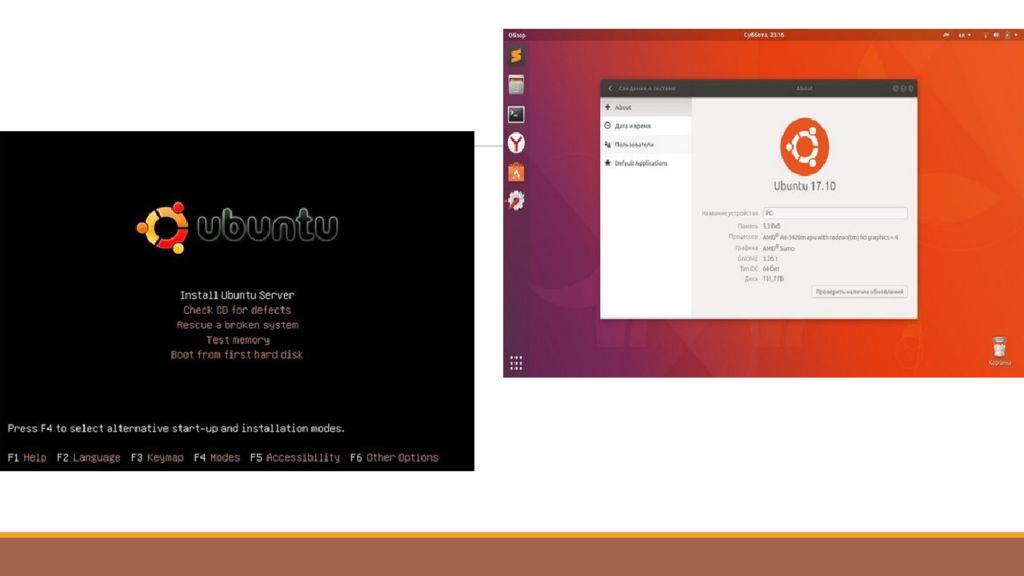Choose Test memory in boot menu
This screenshot has height=576, width=1024.
237,340
